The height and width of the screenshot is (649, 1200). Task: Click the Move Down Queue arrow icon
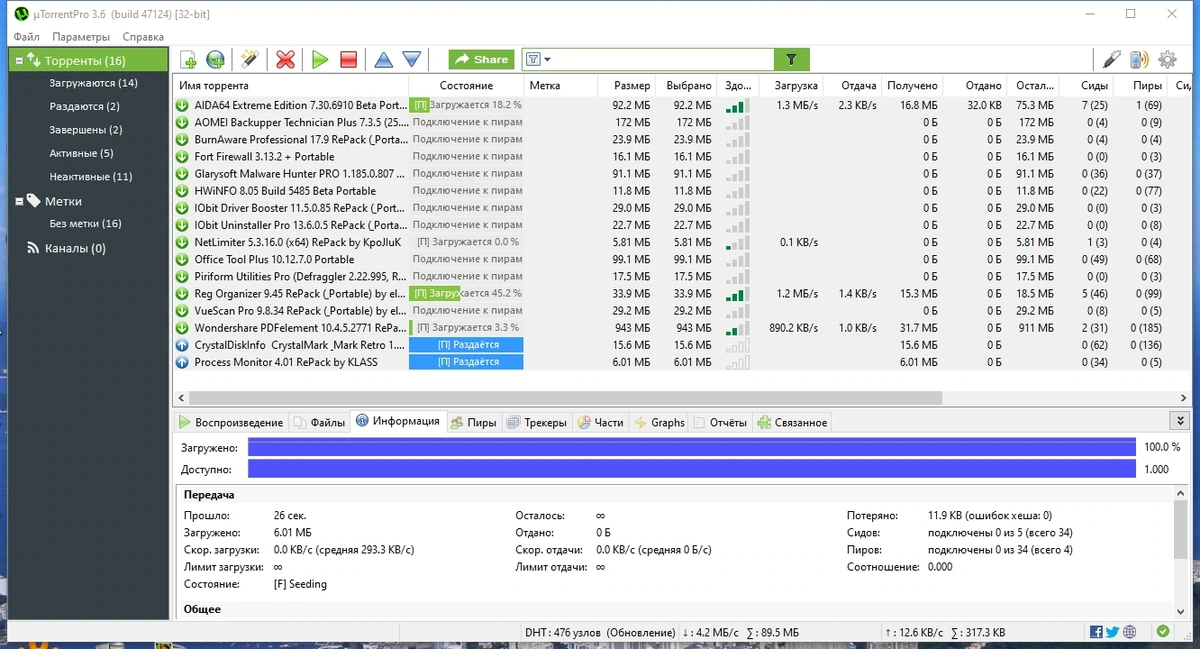(x=412, y=60)
